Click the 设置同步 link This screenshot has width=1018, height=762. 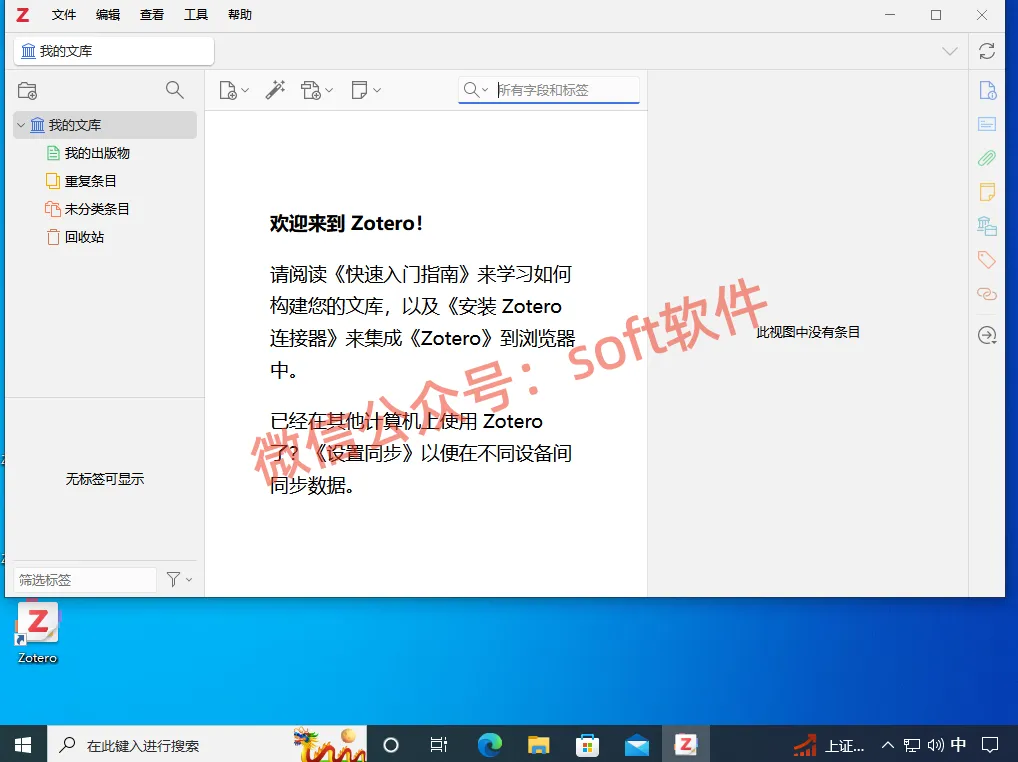363,453
